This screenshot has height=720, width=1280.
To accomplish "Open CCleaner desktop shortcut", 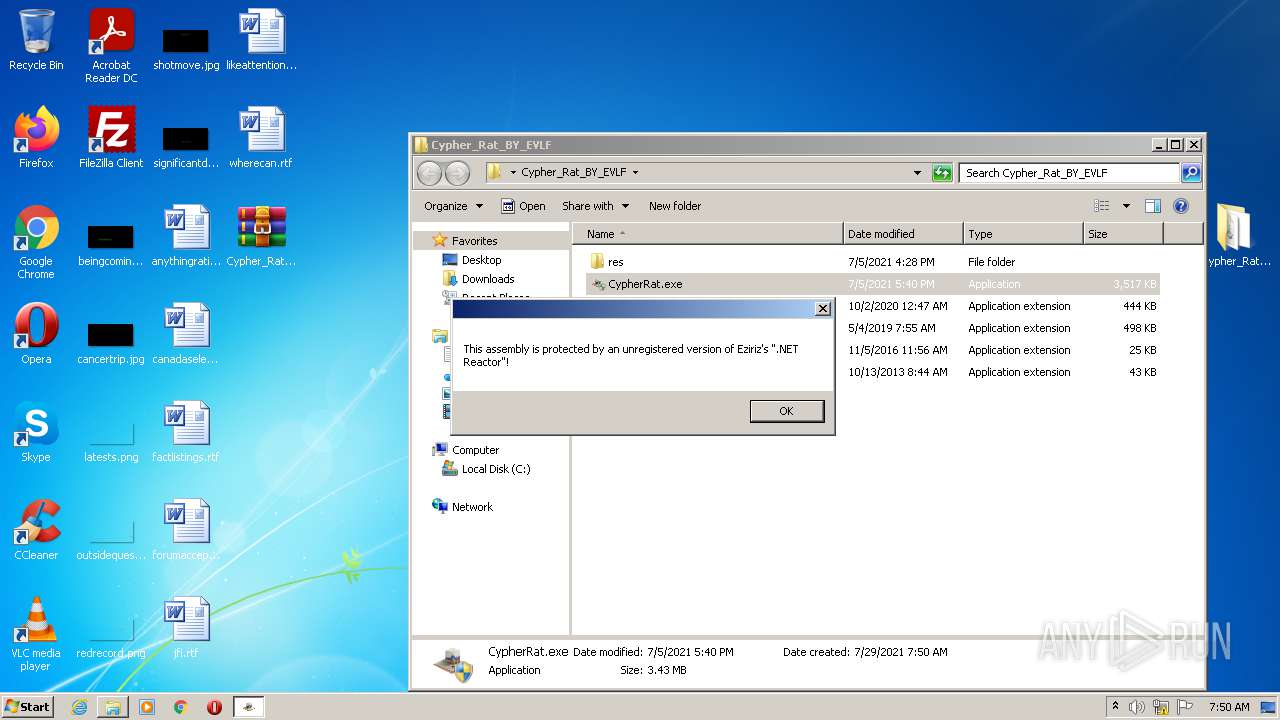I will 36,530.
